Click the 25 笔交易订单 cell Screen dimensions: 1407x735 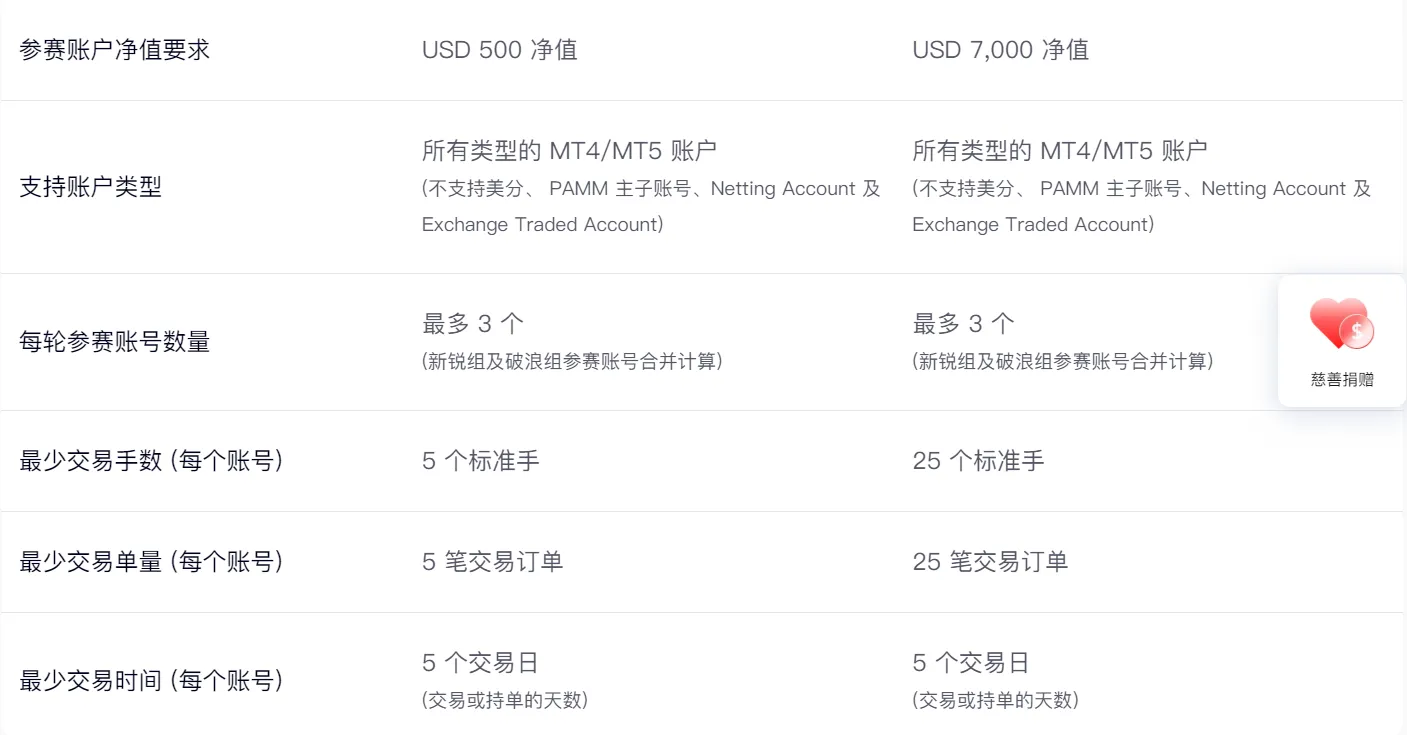tap(990, 562)
